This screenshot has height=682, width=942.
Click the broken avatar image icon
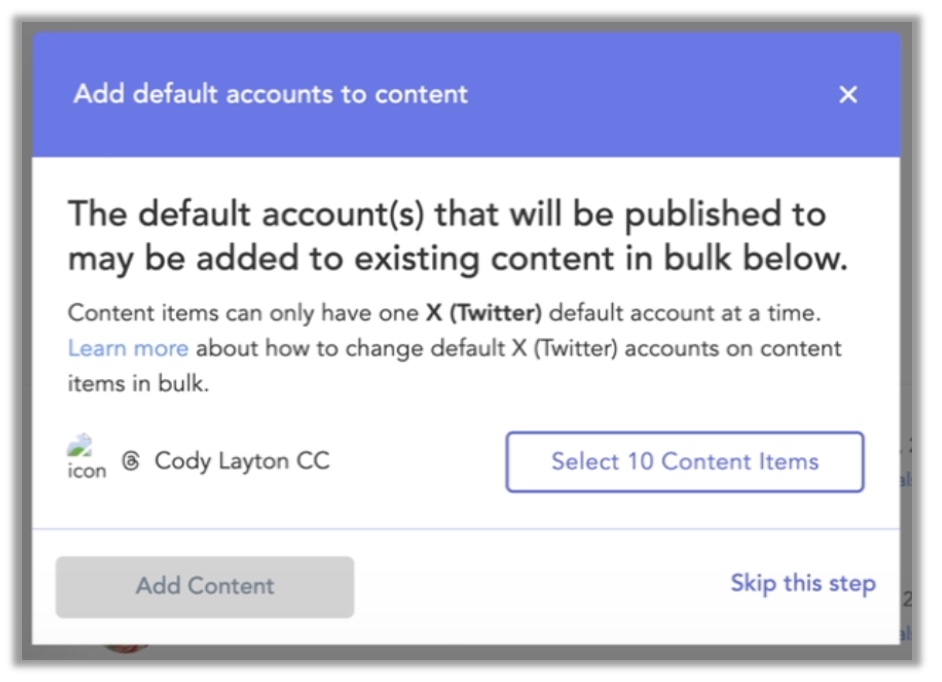pos(80,445)
